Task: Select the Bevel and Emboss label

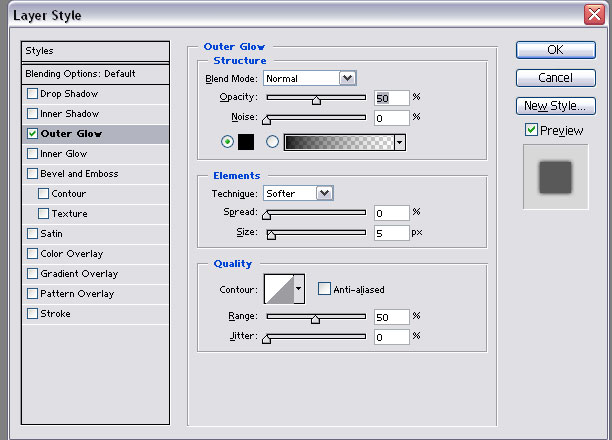Action: [x=79, y=173]
